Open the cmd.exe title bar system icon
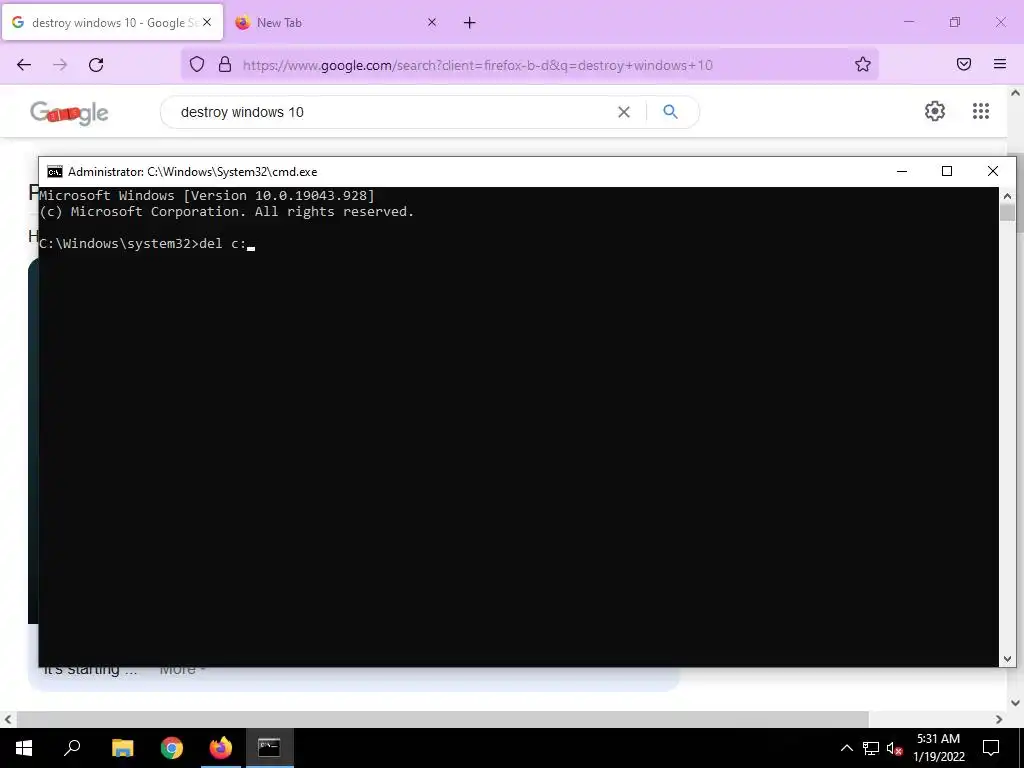This screenshot has width=1024, height=768. 55,172
